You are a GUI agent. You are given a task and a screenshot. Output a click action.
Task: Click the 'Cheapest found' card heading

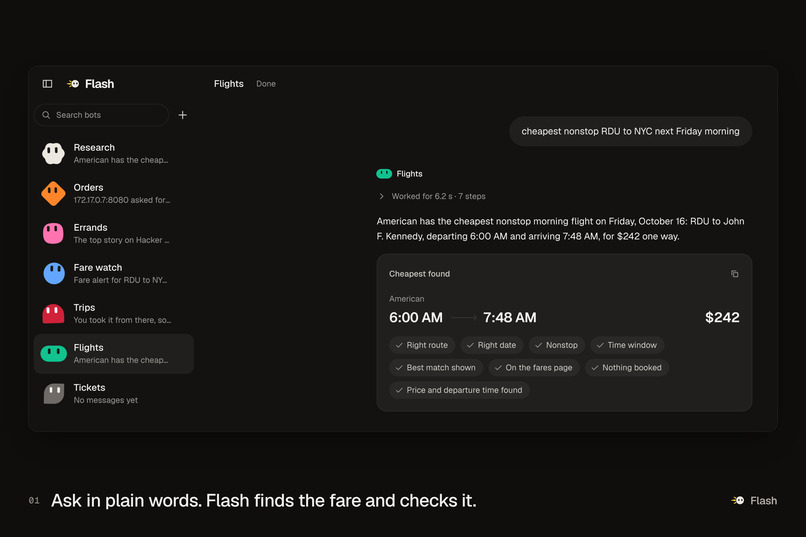pyautogui.click(x=419, y=274)
